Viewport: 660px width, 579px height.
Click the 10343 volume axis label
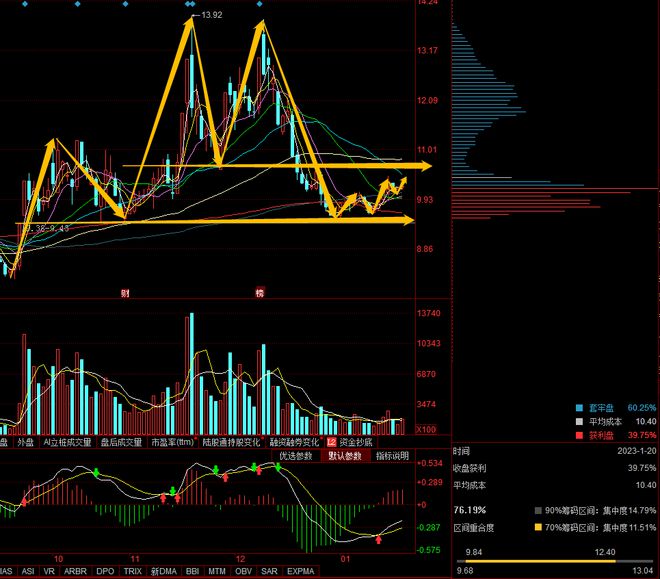(x=428, y=343)
